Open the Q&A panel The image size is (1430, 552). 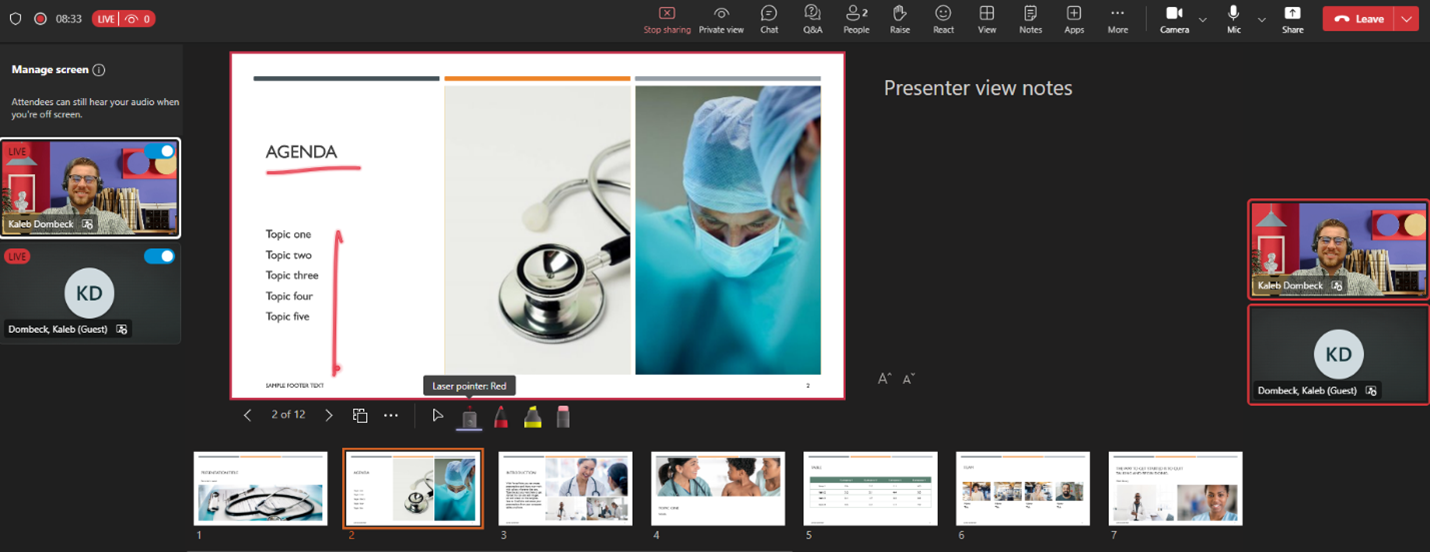tap(812, 14)
